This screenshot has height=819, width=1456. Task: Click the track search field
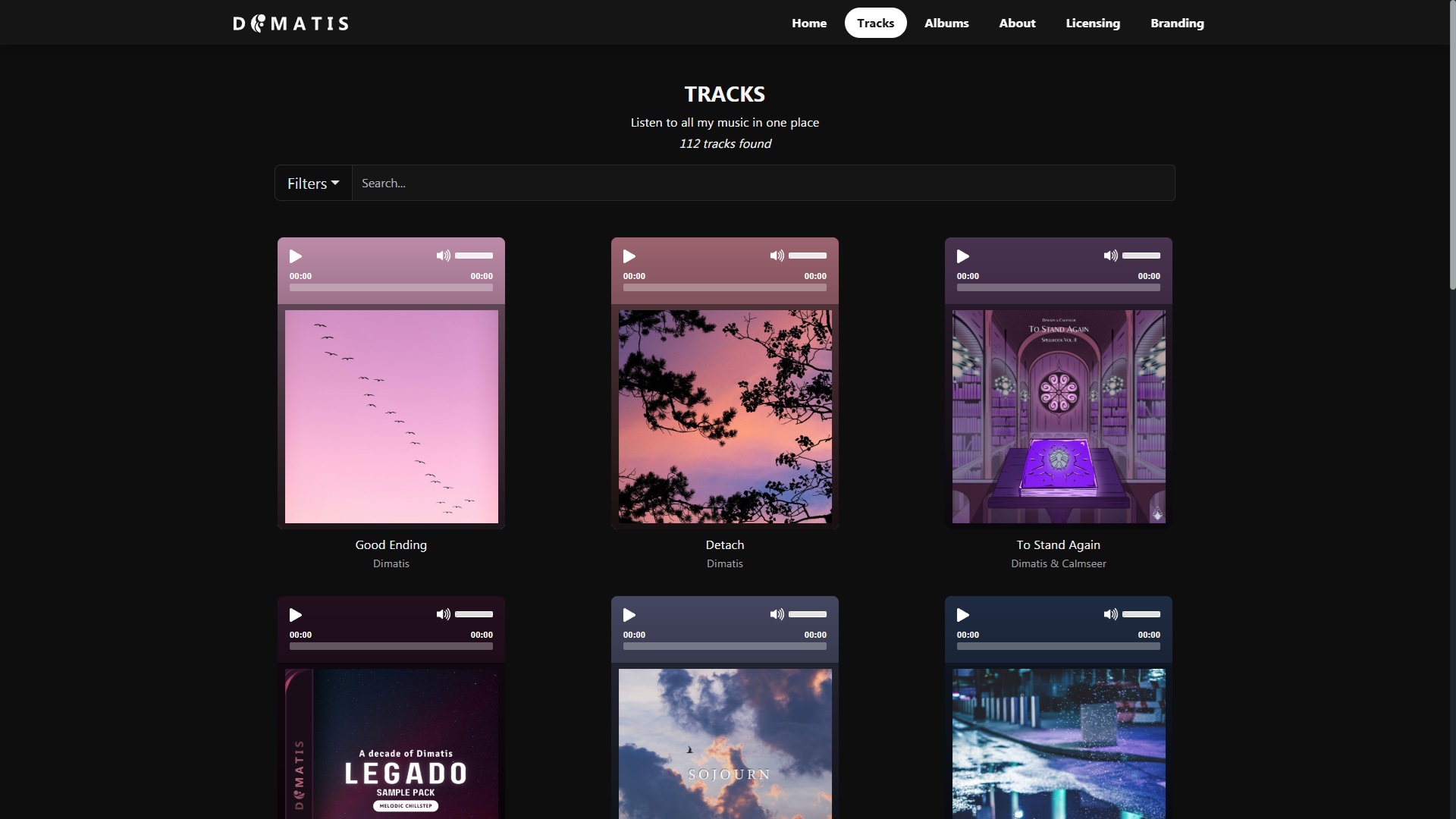coord(764,183)
